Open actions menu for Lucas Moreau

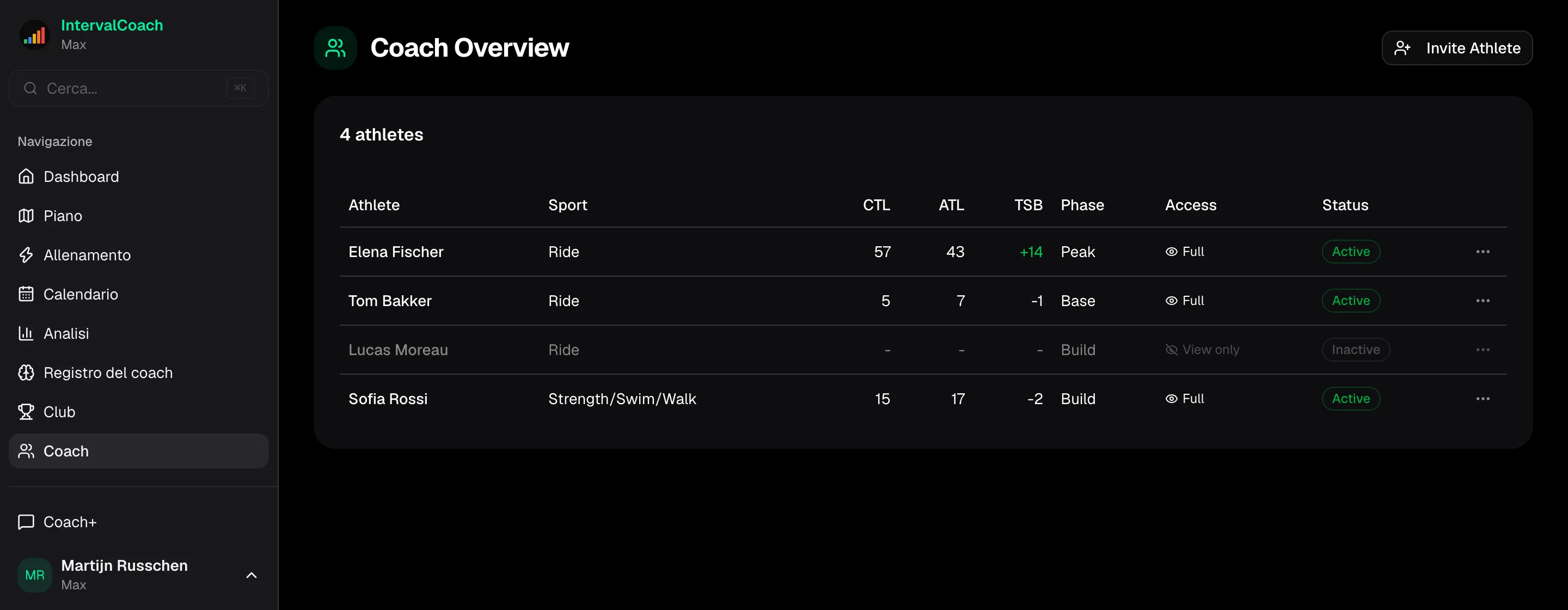[x=1483, y=350]
